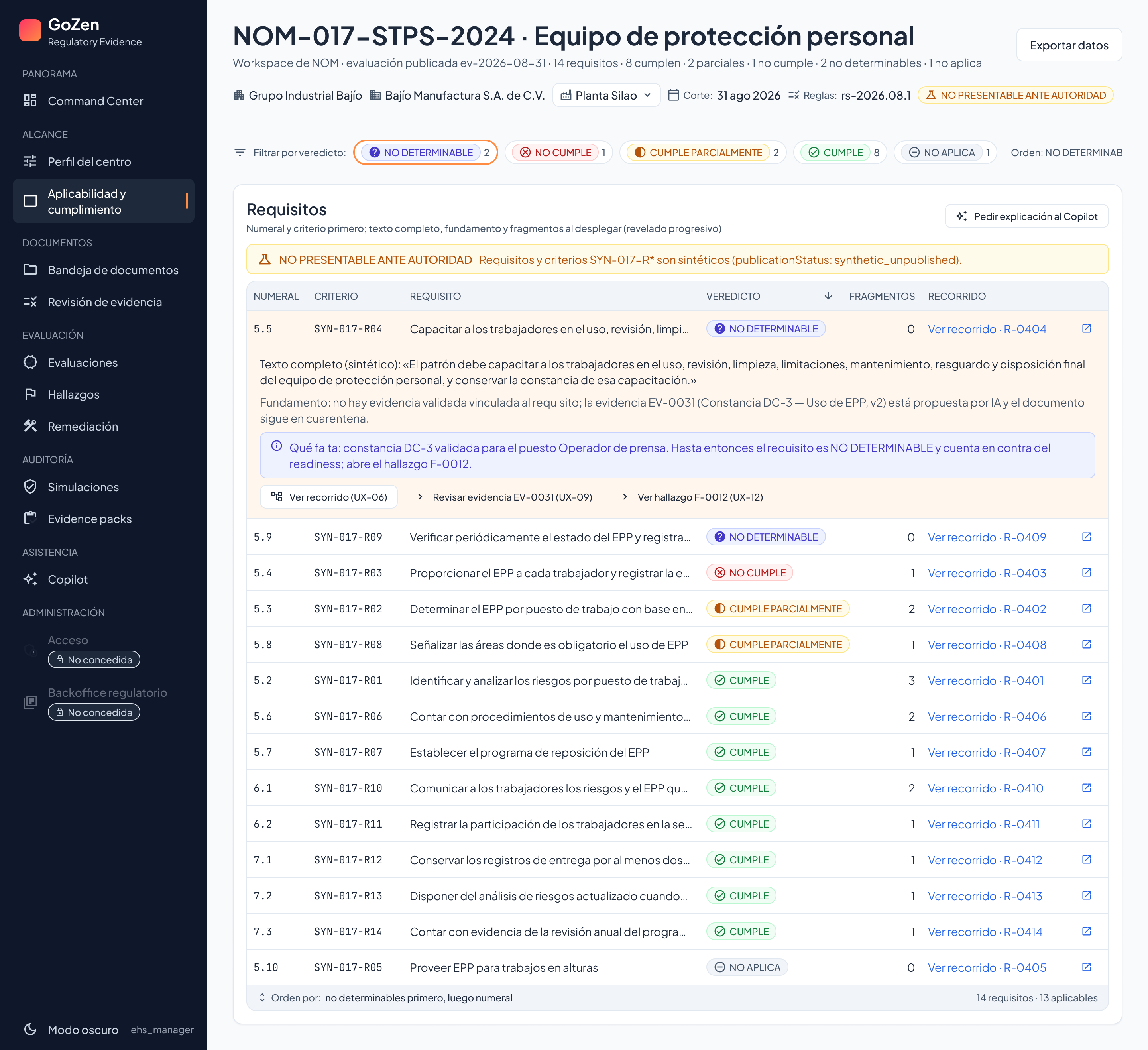Click open-external icon for R-0408
The image size is (1148, 1050).
[1086, 644]
